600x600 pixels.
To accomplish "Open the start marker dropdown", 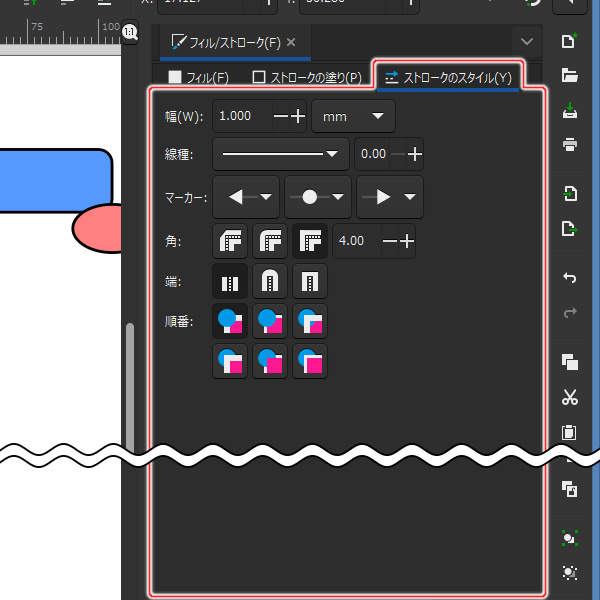I will [x=248, y=197].
